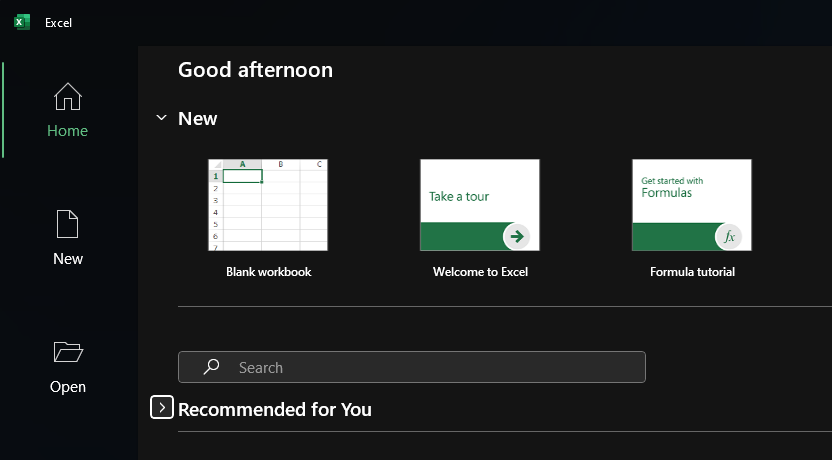The image size is (832, 460).
Task: Open the Get started with Formulas template
Action: click(691, 205)
